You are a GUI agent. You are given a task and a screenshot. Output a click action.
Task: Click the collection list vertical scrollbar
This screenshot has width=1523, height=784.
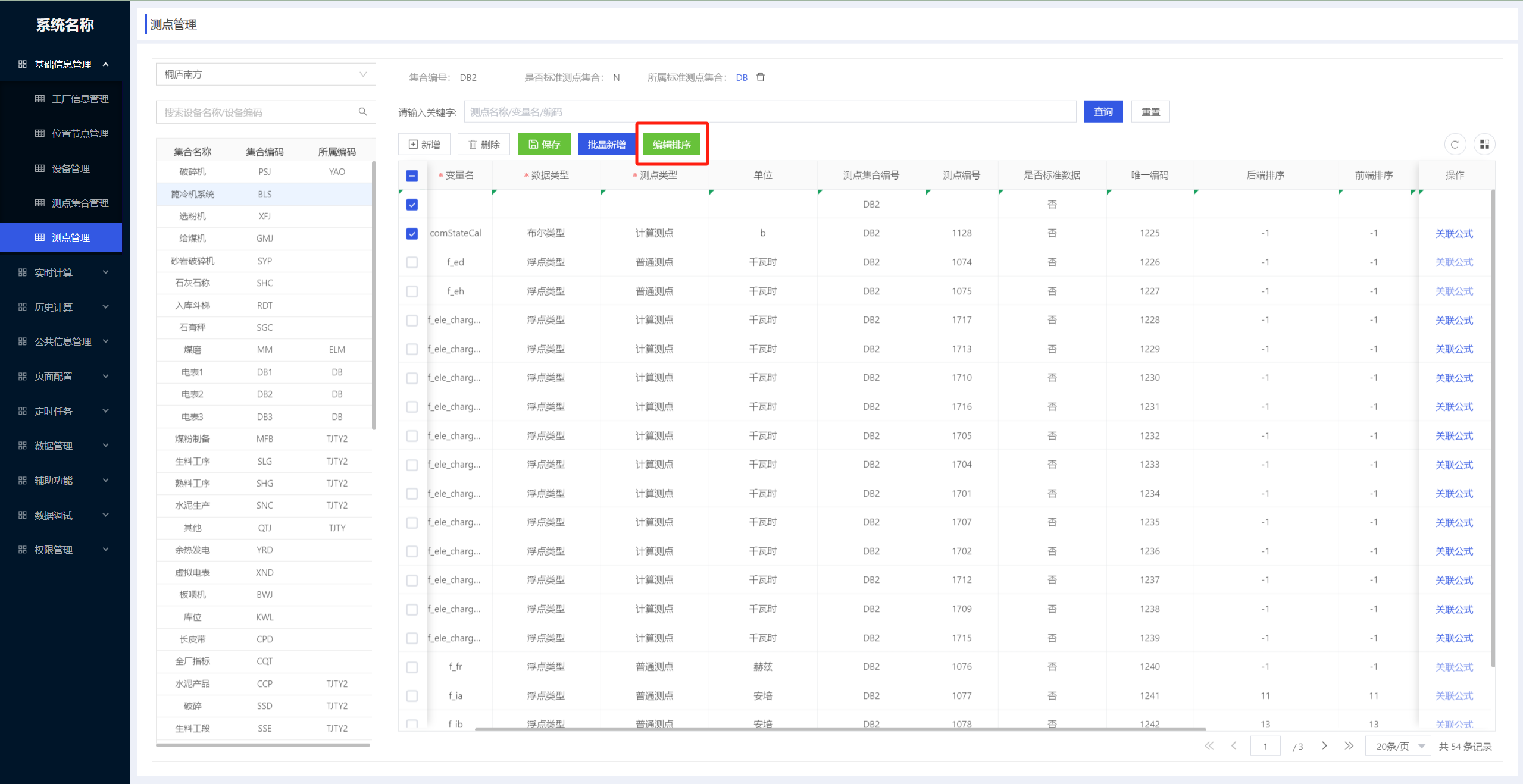point(374,295)
